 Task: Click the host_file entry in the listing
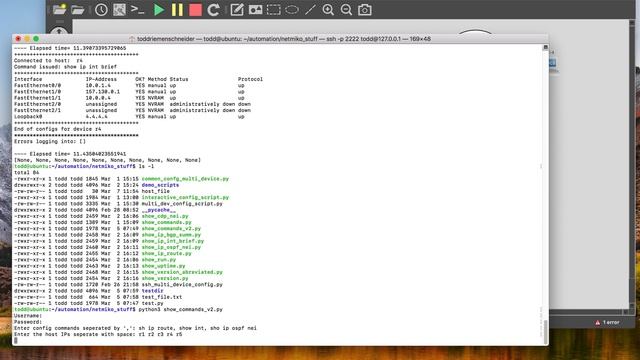(x=156, y=191)
